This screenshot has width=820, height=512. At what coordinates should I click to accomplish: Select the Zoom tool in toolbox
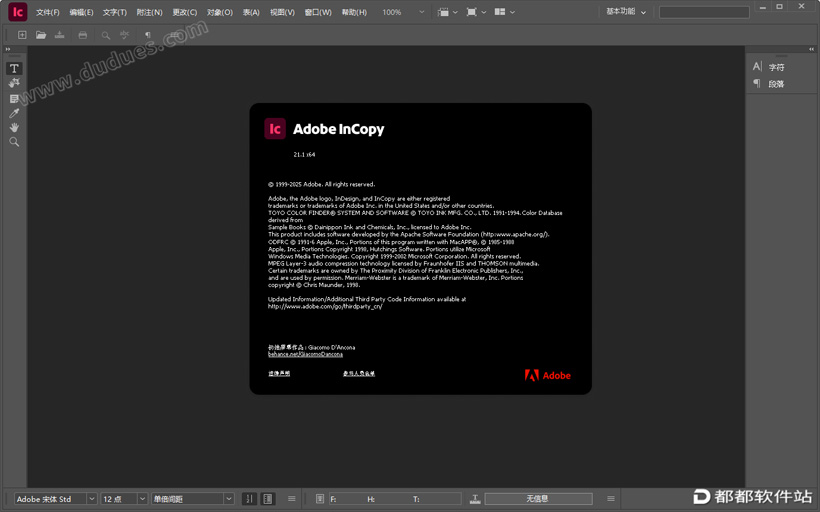[14, 142]
